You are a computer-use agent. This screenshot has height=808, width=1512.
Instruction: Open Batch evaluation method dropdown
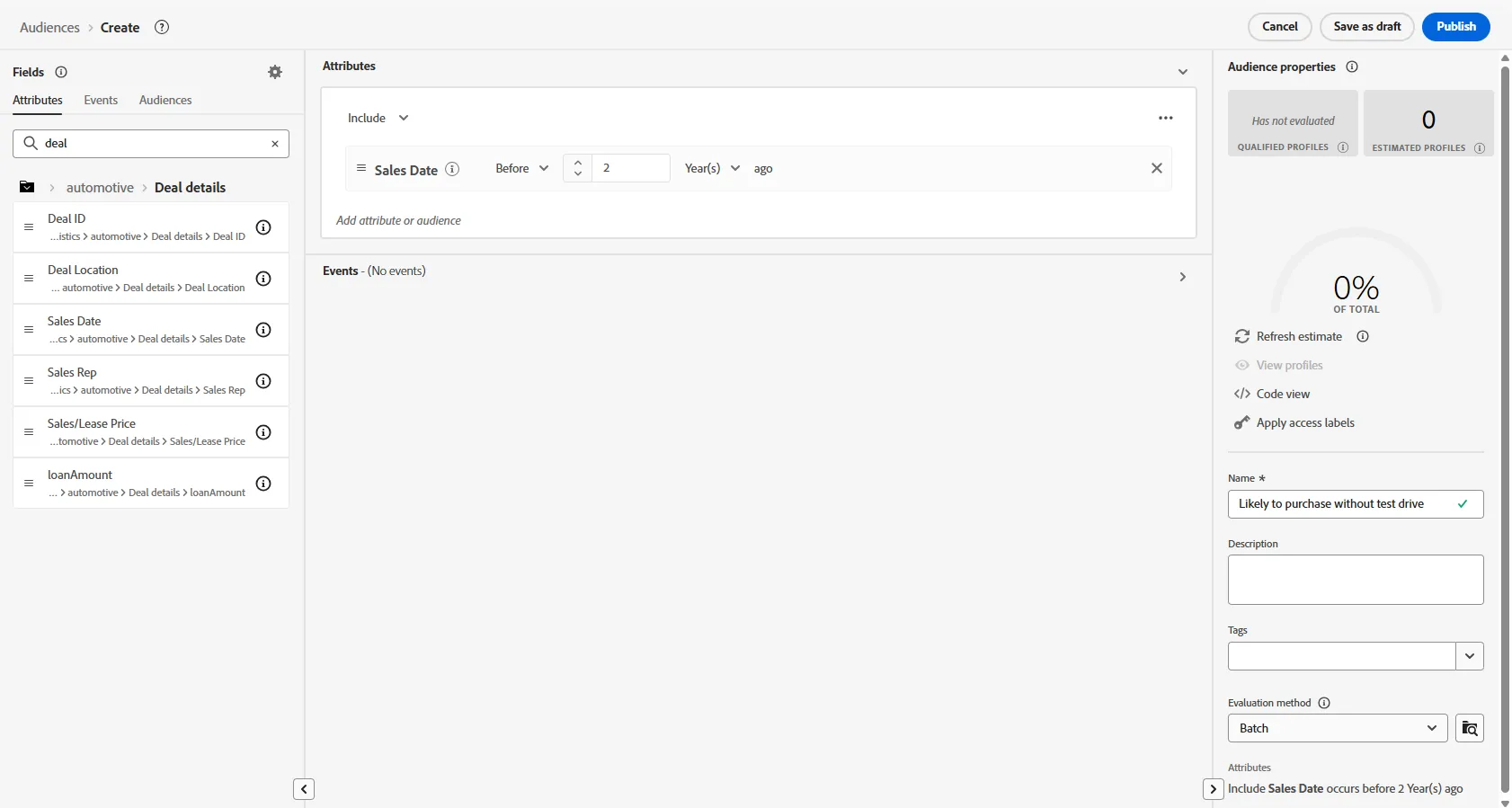pyautogui.click(x=1338, y=728)
